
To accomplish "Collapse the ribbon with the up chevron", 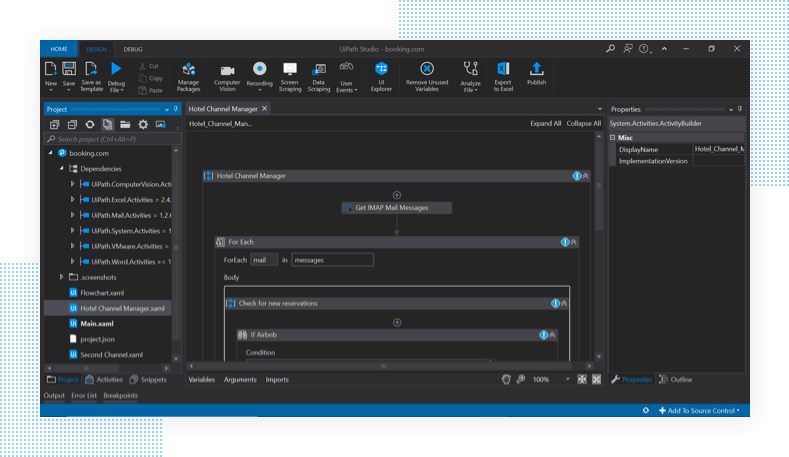I will coord(664,49).
